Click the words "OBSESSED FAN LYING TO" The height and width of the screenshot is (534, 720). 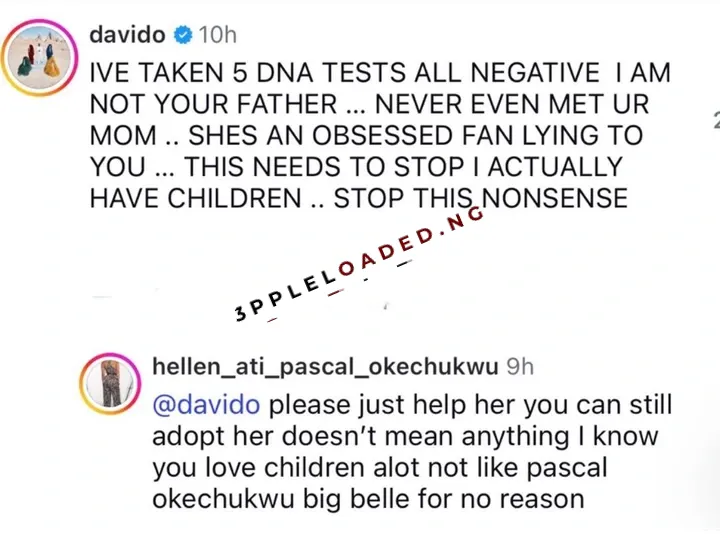[470, 135]
